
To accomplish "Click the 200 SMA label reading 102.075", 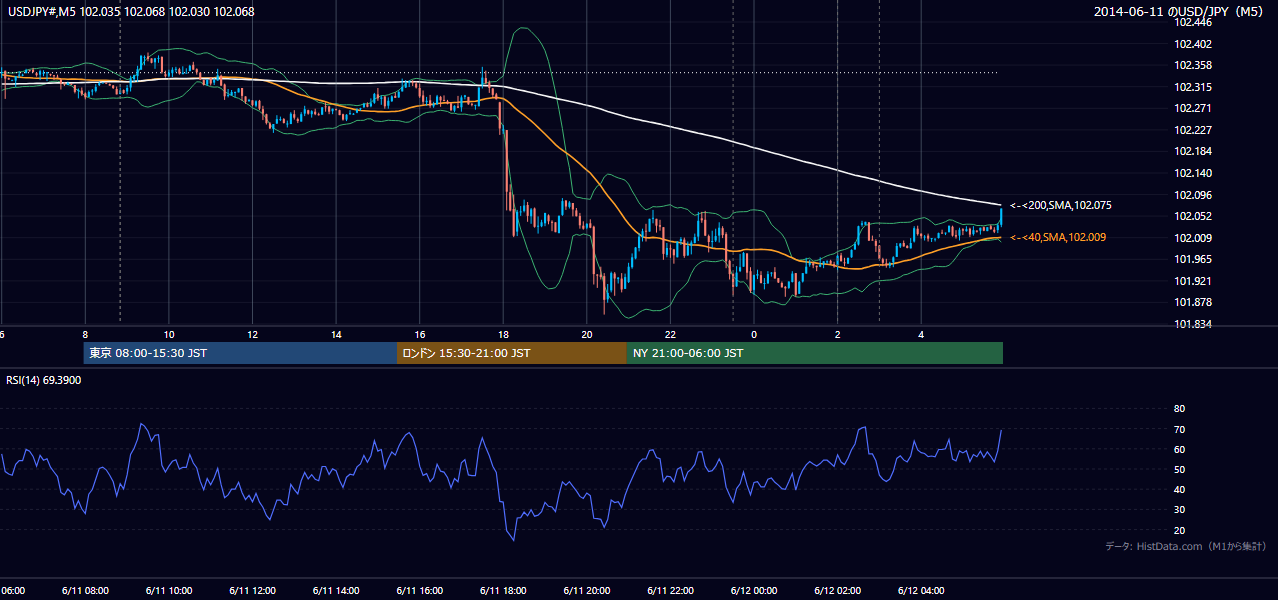I will (x=1061, y=205).
